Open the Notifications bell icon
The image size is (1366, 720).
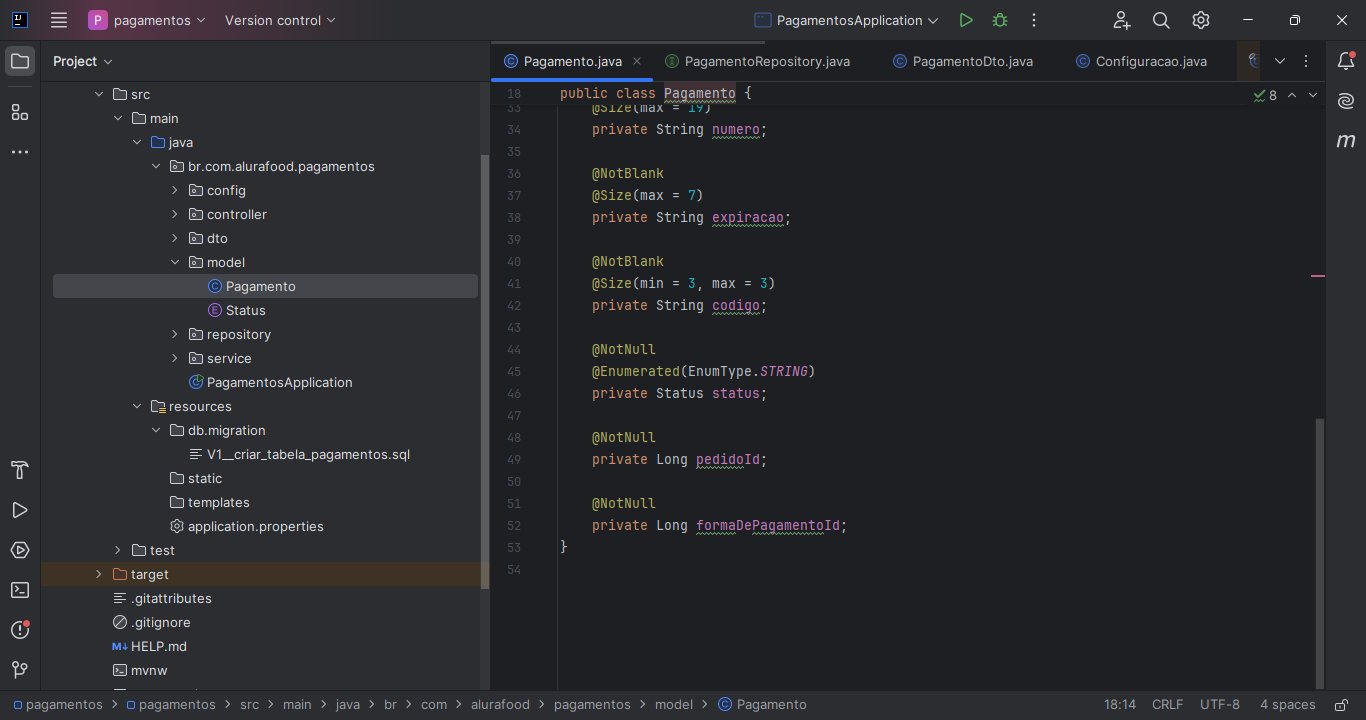click(x=1346, y=61)
